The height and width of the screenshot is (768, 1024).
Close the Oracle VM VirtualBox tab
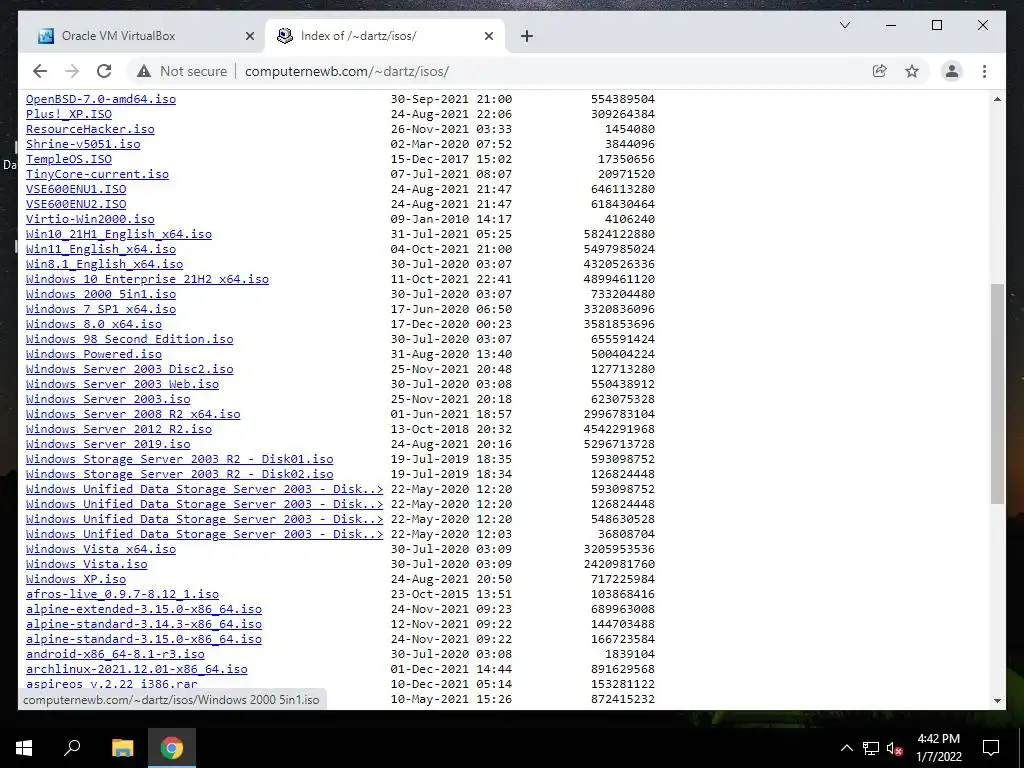point(249,36)
